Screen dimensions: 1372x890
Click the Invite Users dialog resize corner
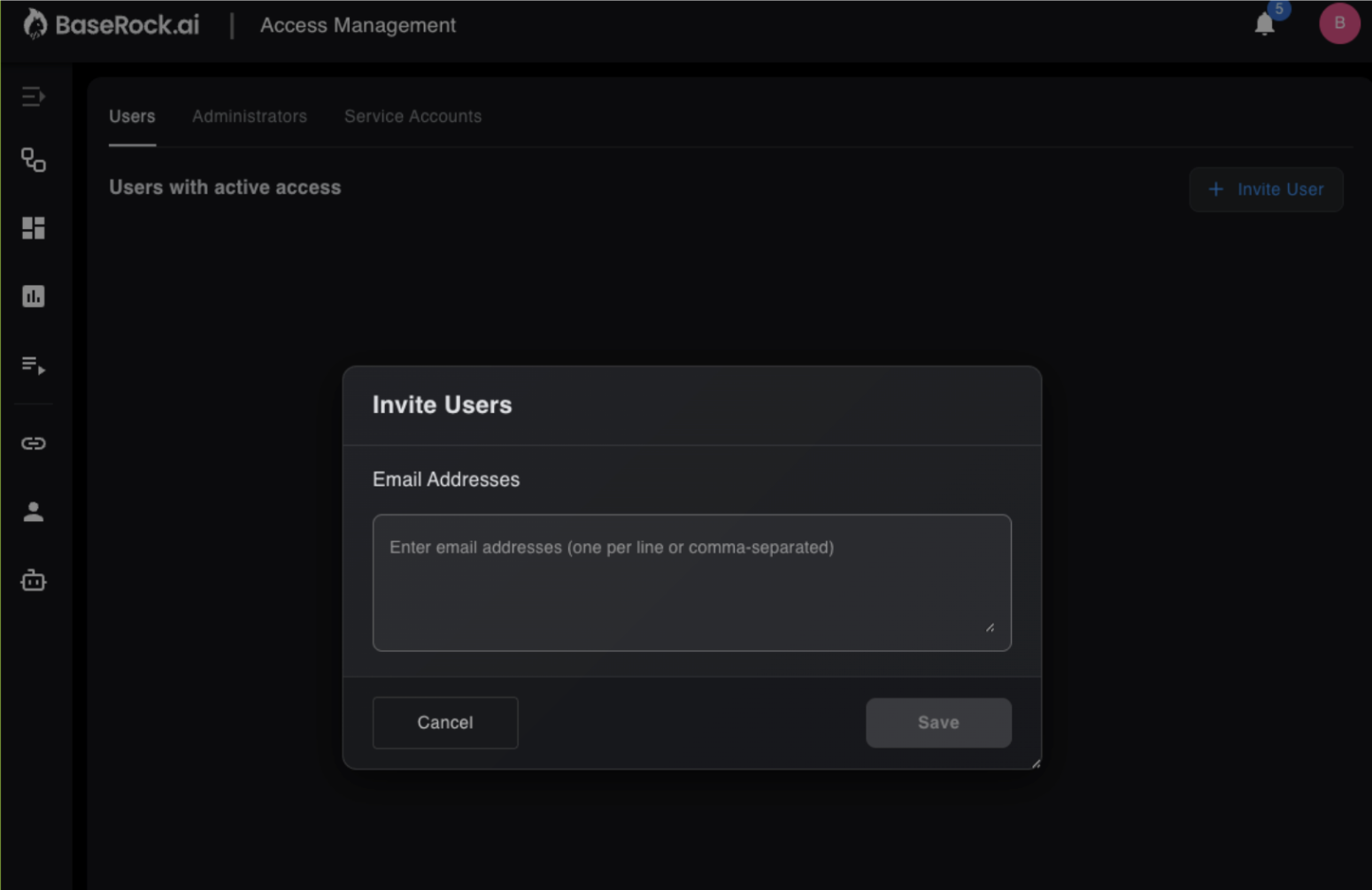[1036, 763]
